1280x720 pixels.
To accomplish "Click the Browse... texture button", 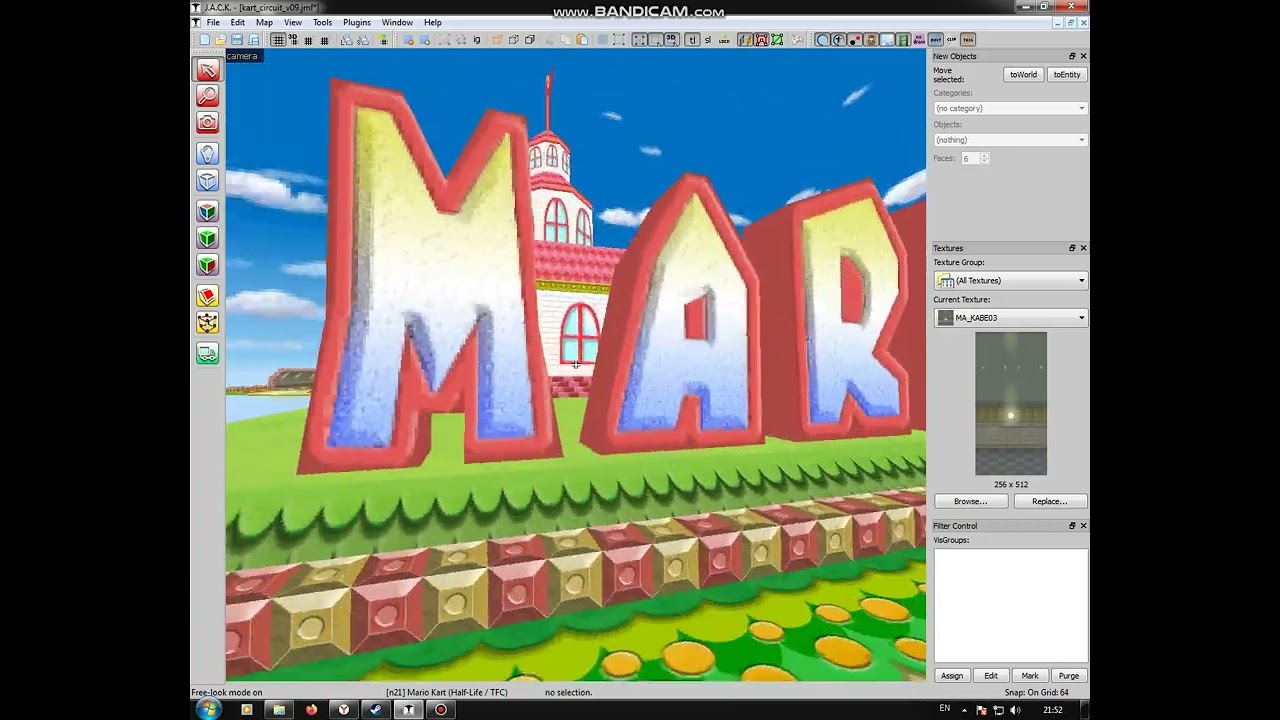I will [x=970, y=501].
